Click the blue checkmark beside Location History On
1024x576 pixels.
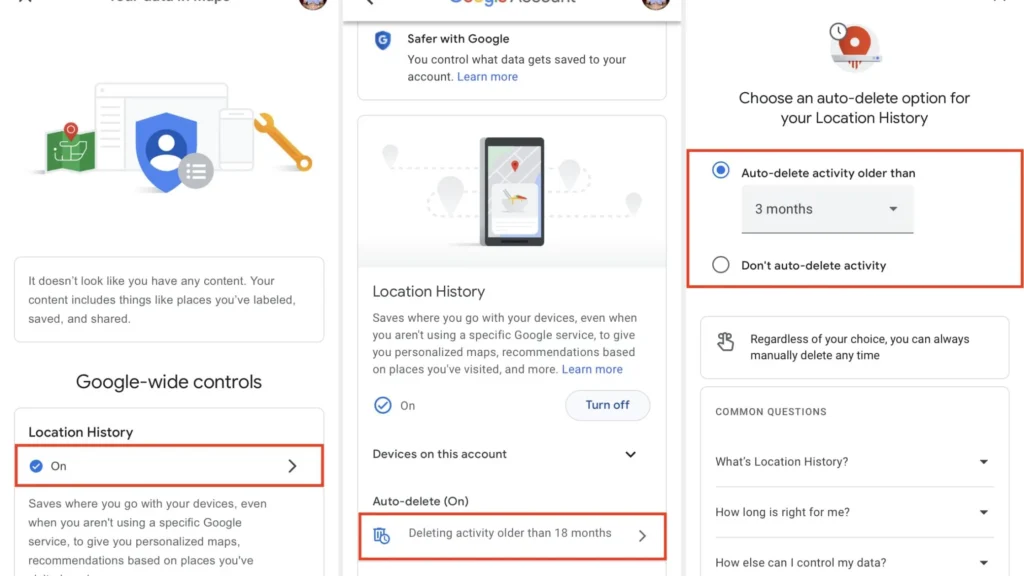coord(382,405)
